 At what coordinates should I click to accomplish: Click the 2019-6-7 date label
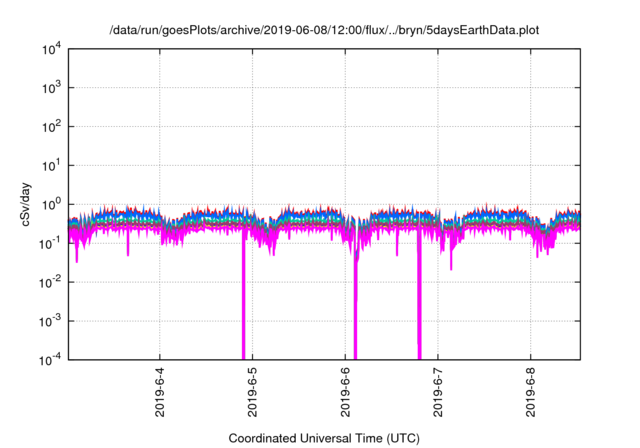[438, 392]
